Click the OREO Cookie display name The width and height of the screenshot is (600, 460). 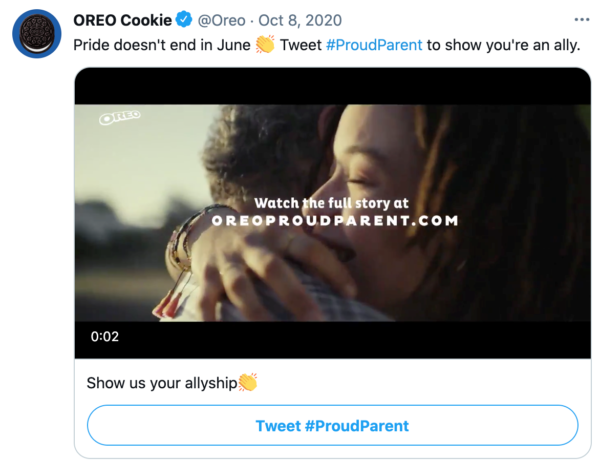122,20
